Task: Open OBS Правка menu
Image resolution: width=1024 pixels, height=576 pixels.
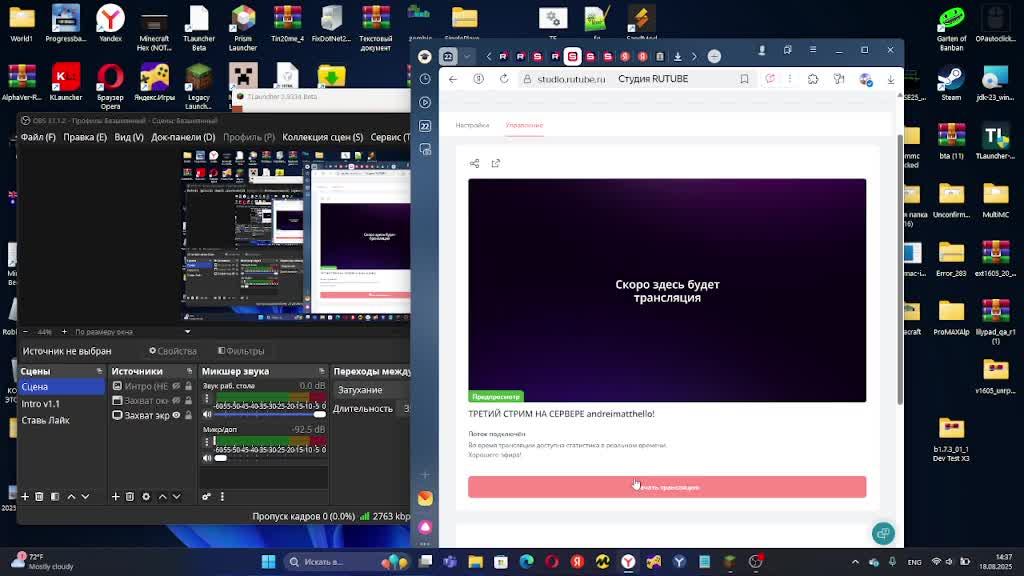Action: [x=85, y=137]
